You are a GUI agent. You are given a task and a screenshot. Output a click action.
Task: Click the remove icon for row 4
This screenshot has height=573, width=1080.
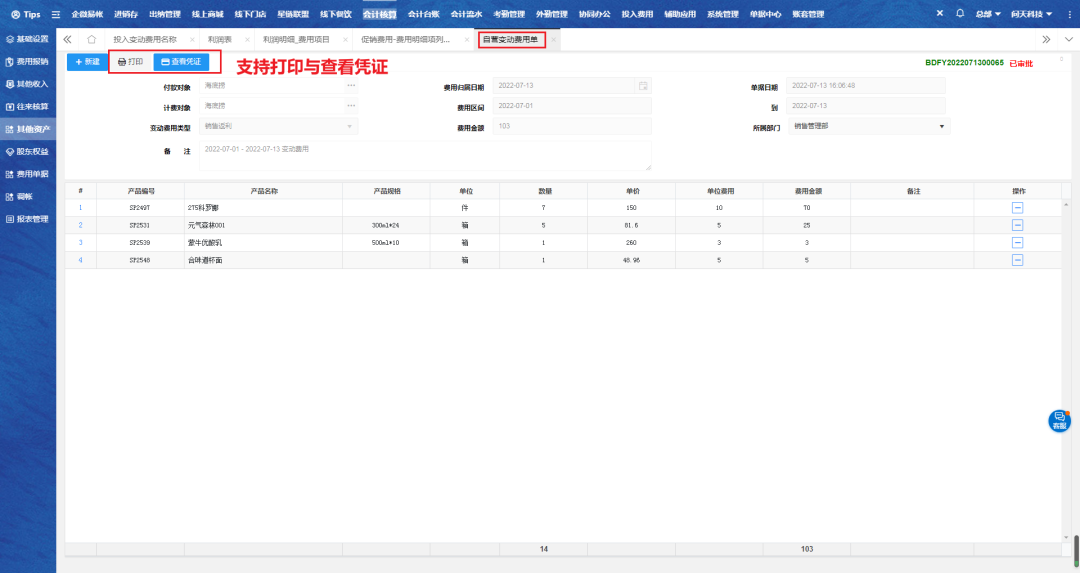click(x=1018, y=260)
